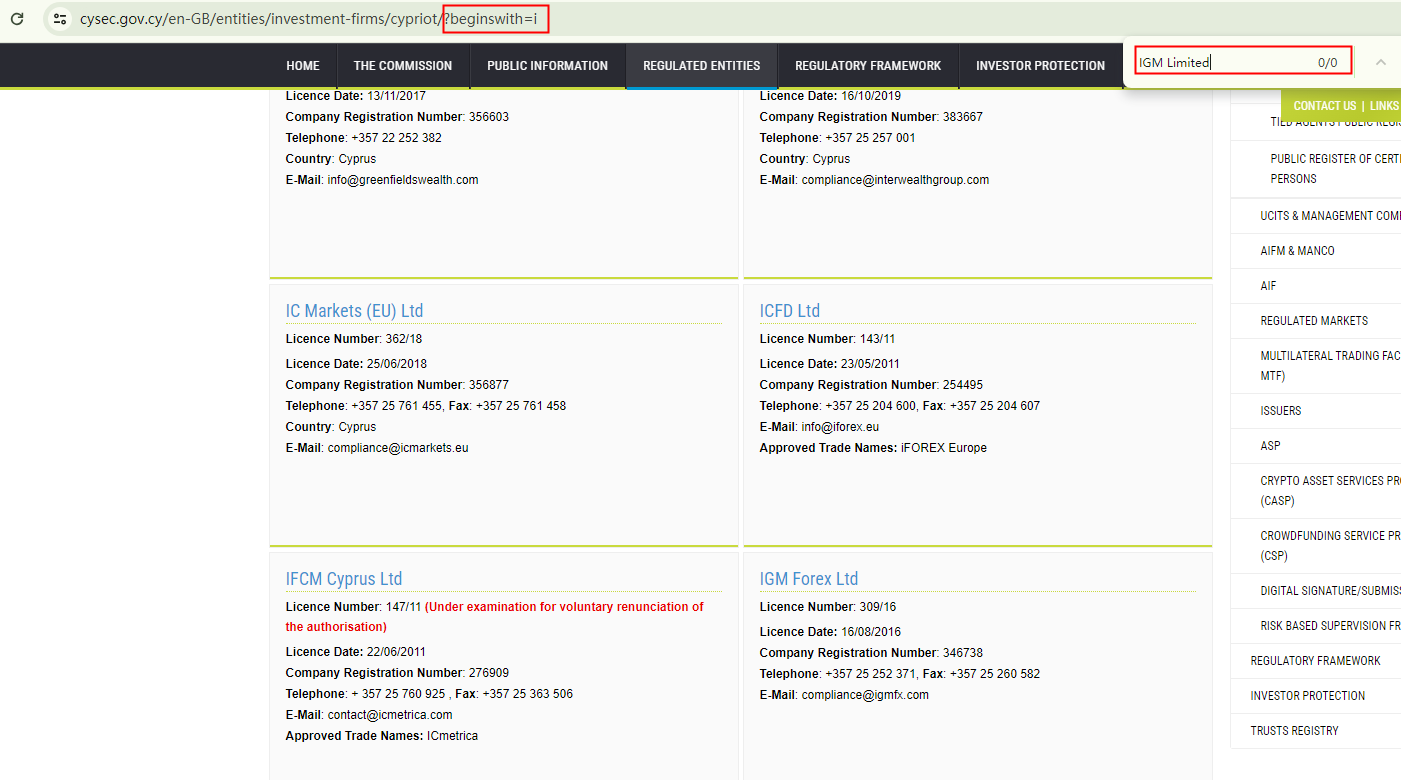Viewport: 1401px width, 780px height.
Task: Open the IGM Forex Ltd entity link
Action: pos(808,579)
